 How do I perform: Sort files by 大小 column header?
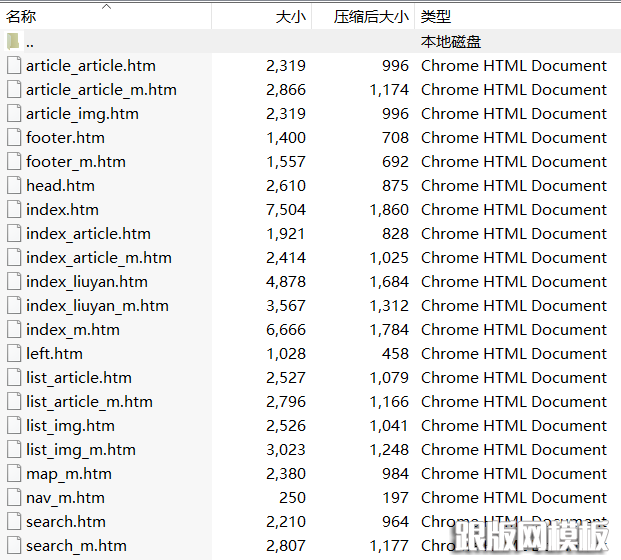tap(290, 17)
